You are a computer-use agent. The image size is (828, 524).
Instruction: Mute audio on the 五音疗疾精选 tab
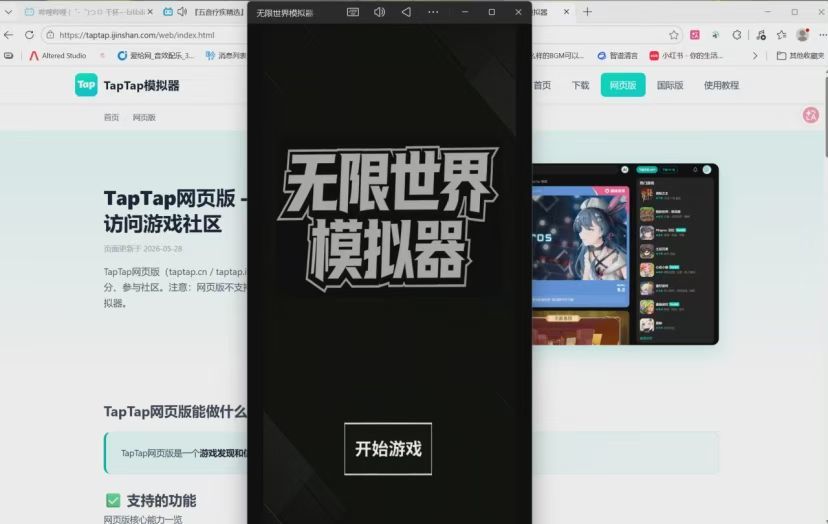click(x=182, y=12)
